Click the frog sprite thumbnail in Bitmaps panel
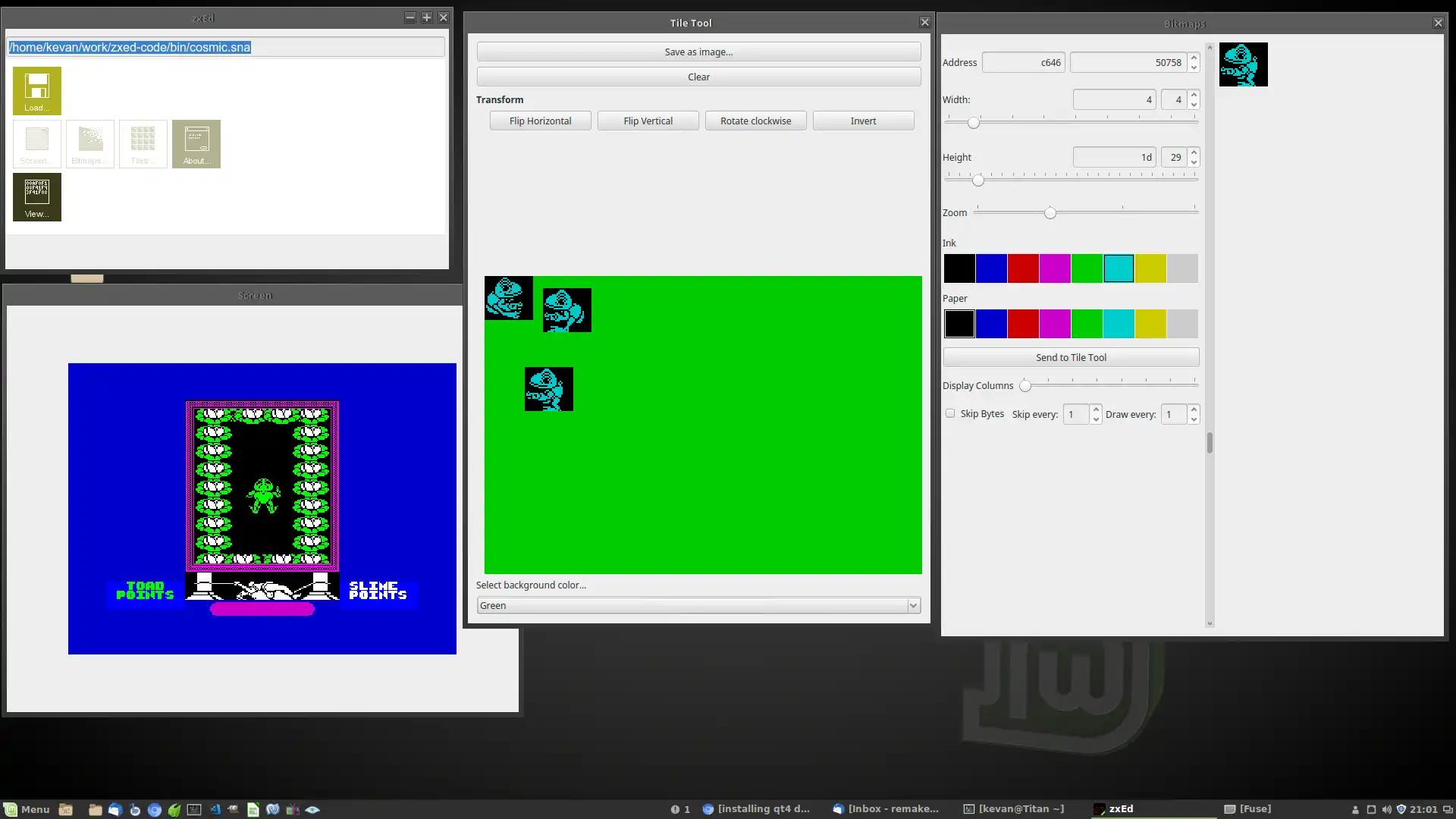This screenshot has height=819, width=1456. point(1244,64)
